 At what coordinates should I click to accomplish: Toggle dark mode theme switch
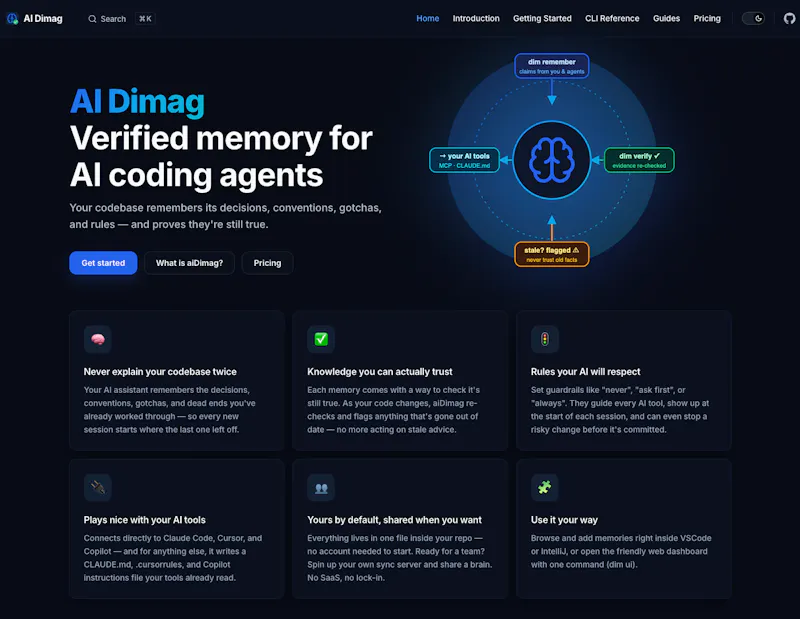pyautogui.click(x=753, y=18)
